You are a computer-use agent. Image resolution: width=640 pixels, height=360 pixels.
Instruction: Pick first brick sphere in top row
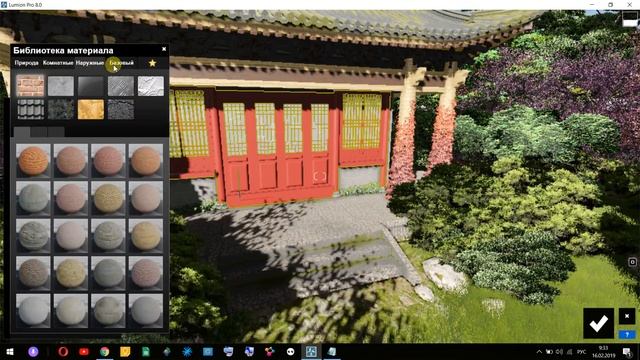[33, 161]
